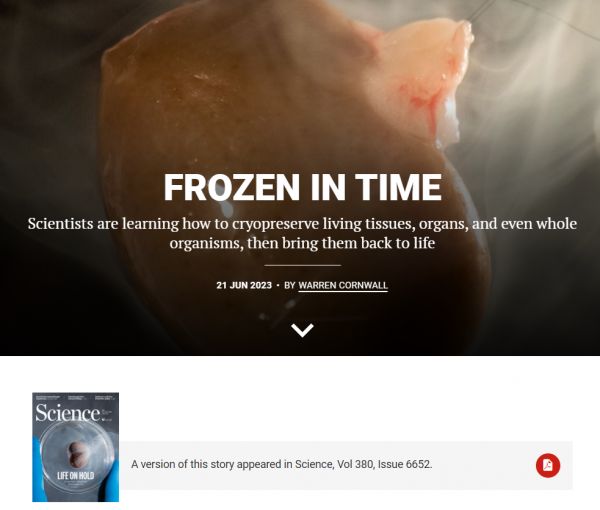Select the 21 JUN 2023 publication date
The image size is (600, 510).
(244, 285)
